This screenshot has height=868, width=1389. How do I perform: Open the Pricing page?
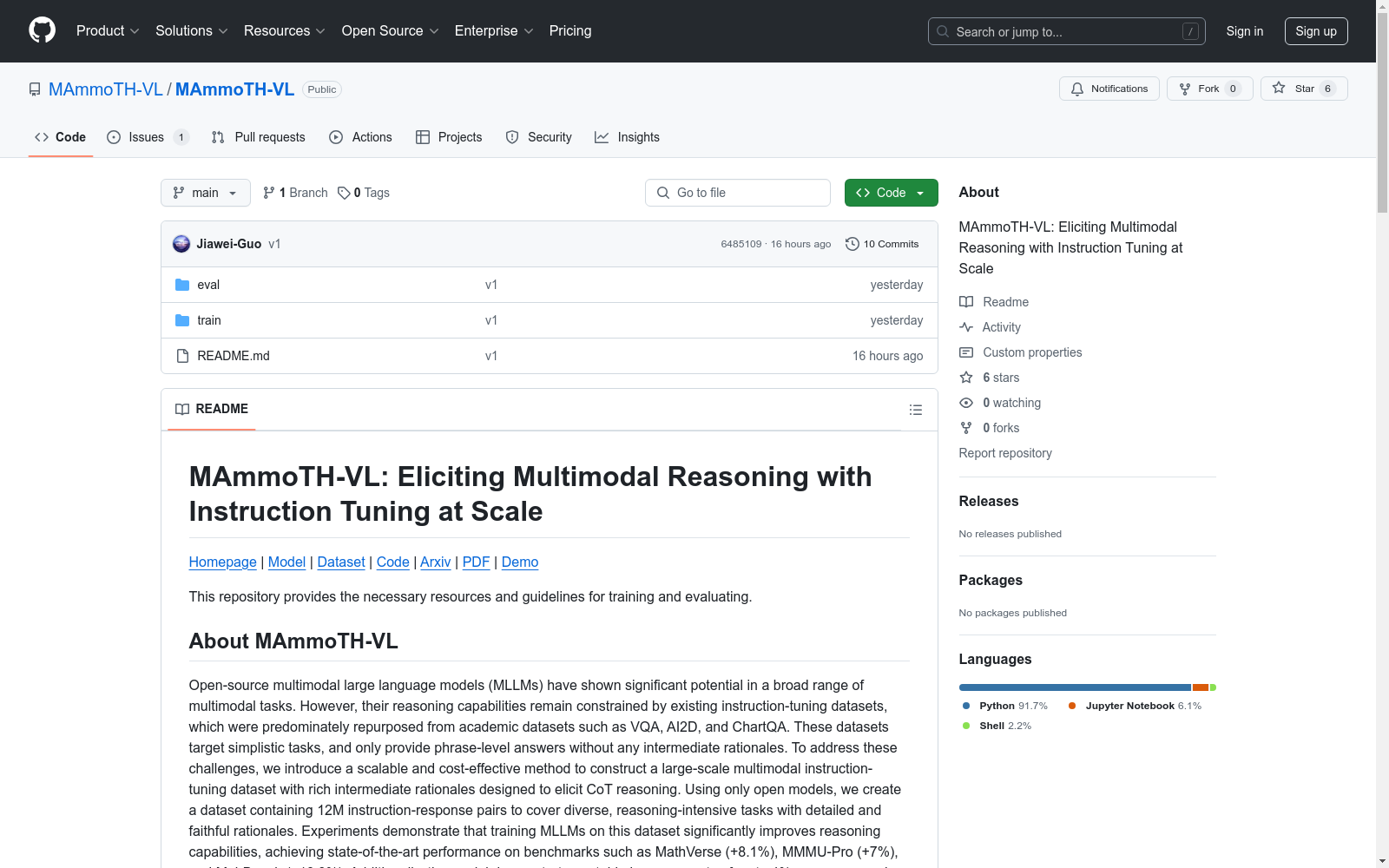[570, 30]
